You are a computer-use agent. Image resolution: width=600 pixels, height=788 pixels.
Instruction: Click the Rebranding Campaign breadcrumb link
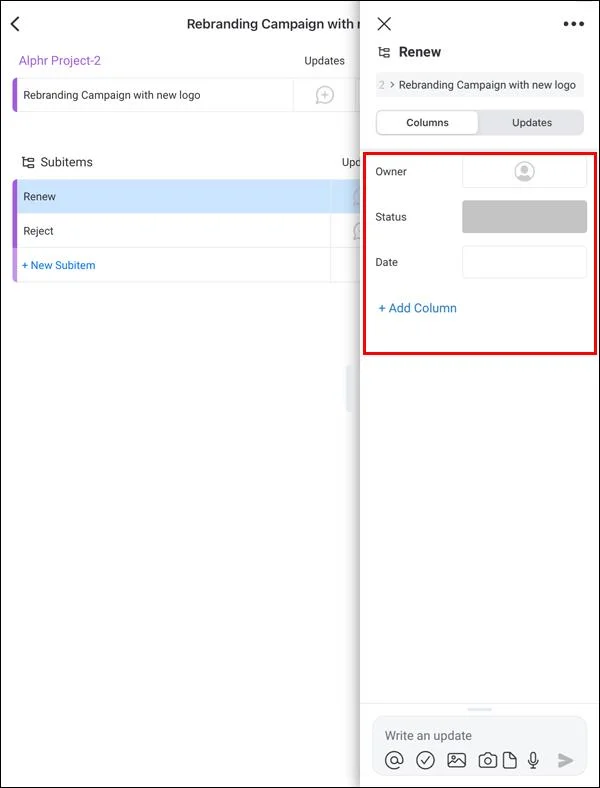coord(487,85)
